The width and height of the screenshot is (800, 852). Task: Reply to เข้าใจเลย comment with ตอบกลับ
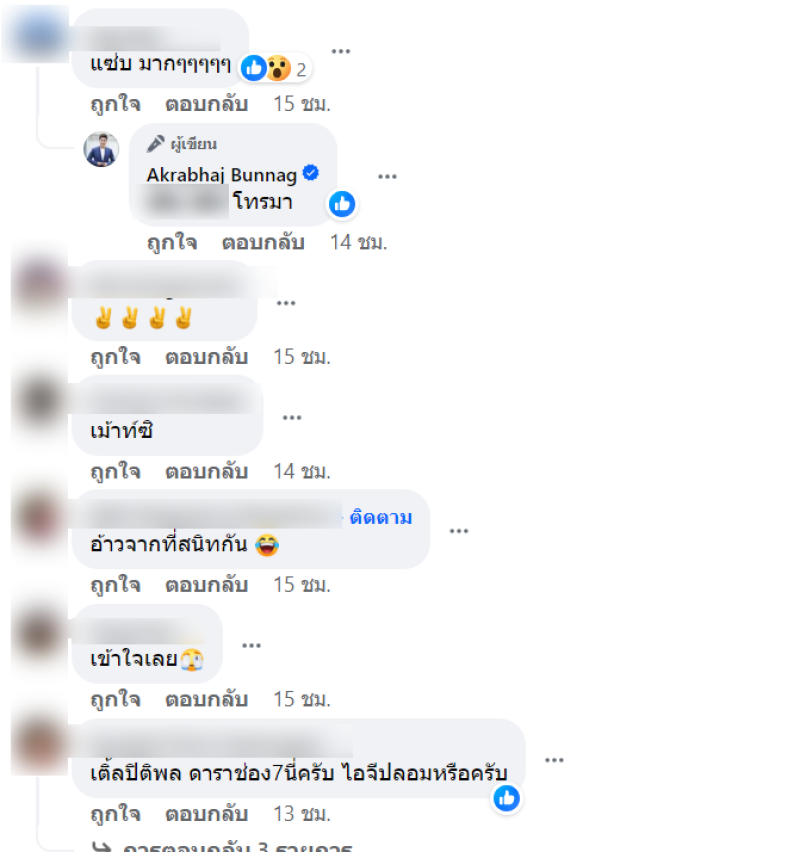(x=207, y=699)
